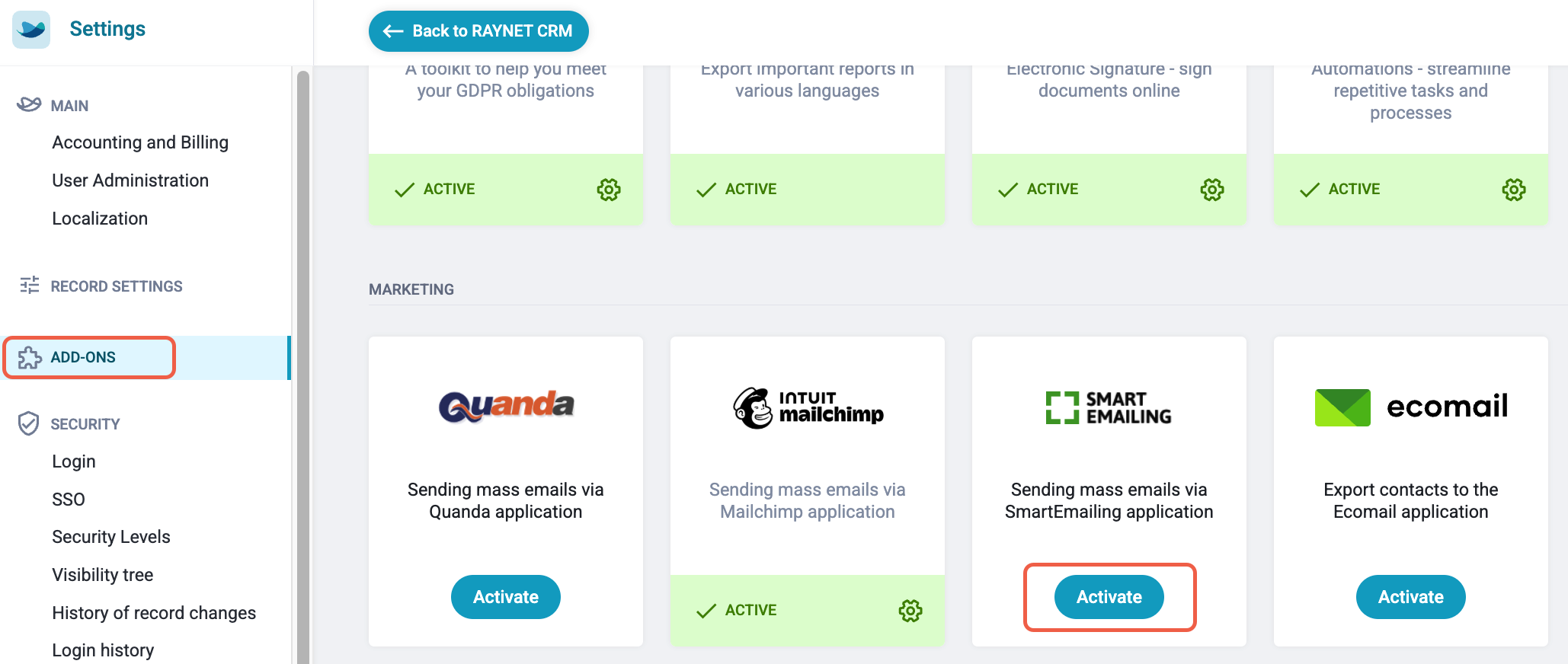Viewport: 1568px width, 664px height.
Task: Click the ecomail logo
Action: point(1411,407)
